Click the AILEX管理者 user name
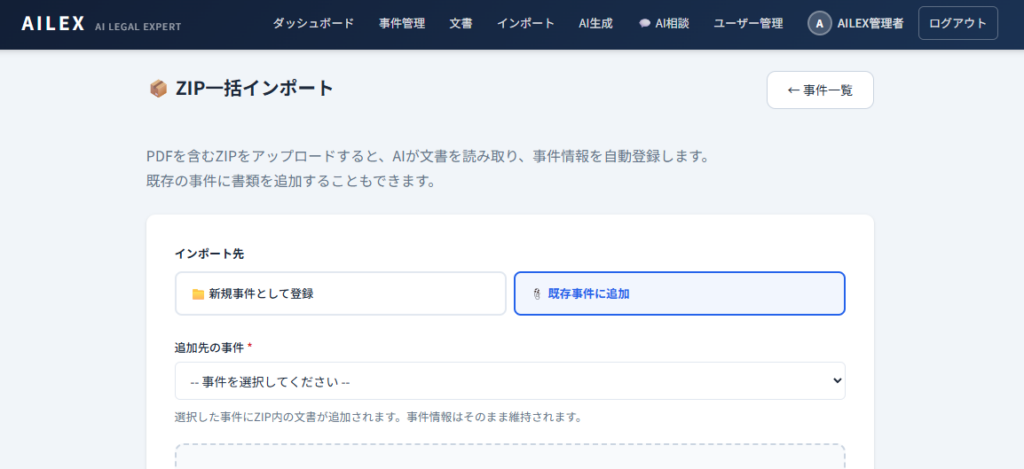Screen dimensions: 1024x469 tap(870, 24)
